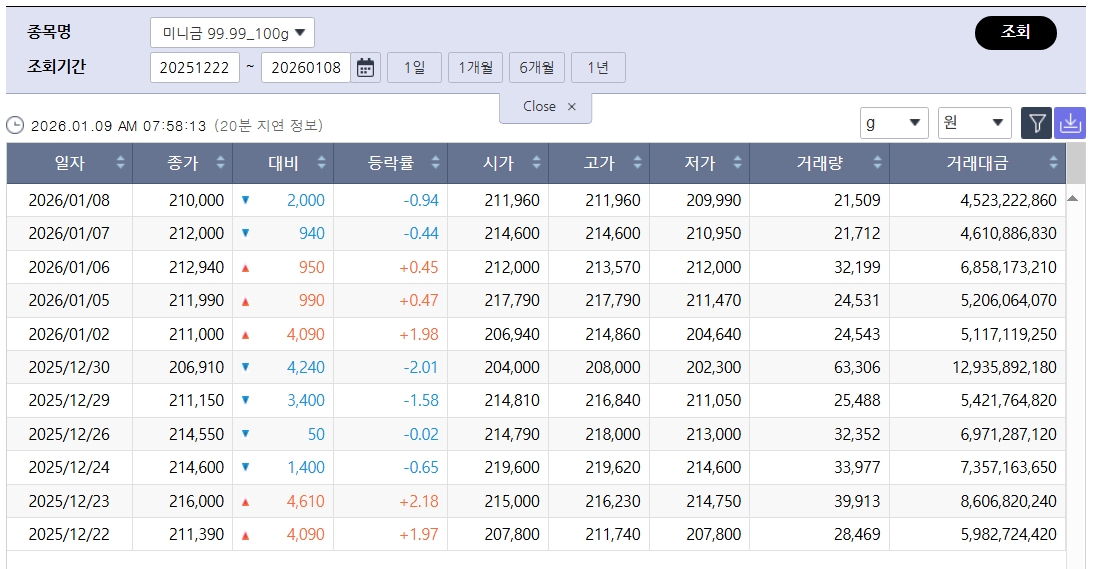The height and width of the screenshot is (569, 1097).
Task: Sort by 종가 column arrows
Action: tap(221, 163)
